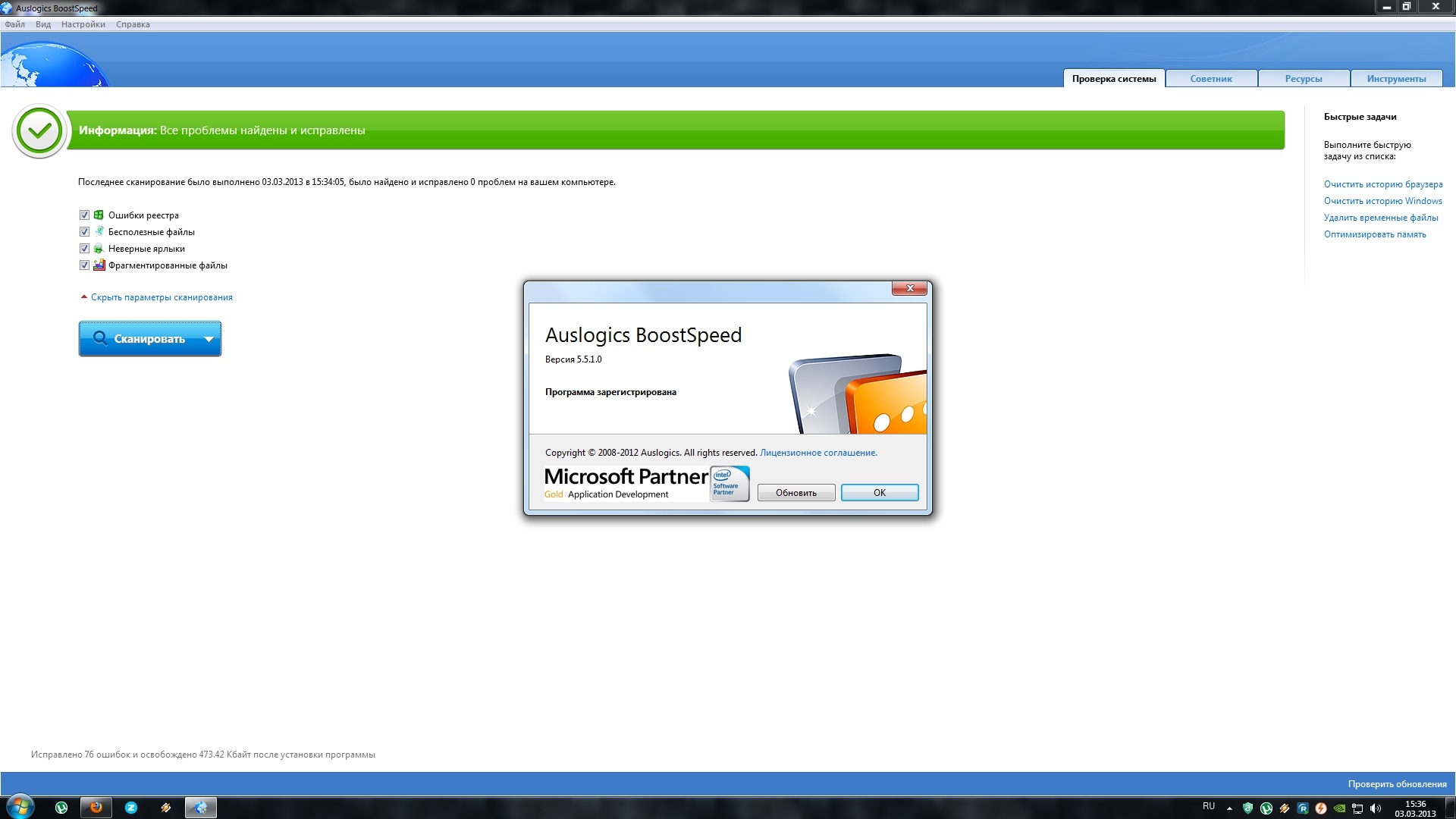Show hidden tray icons arrow

click(1229, 808)
